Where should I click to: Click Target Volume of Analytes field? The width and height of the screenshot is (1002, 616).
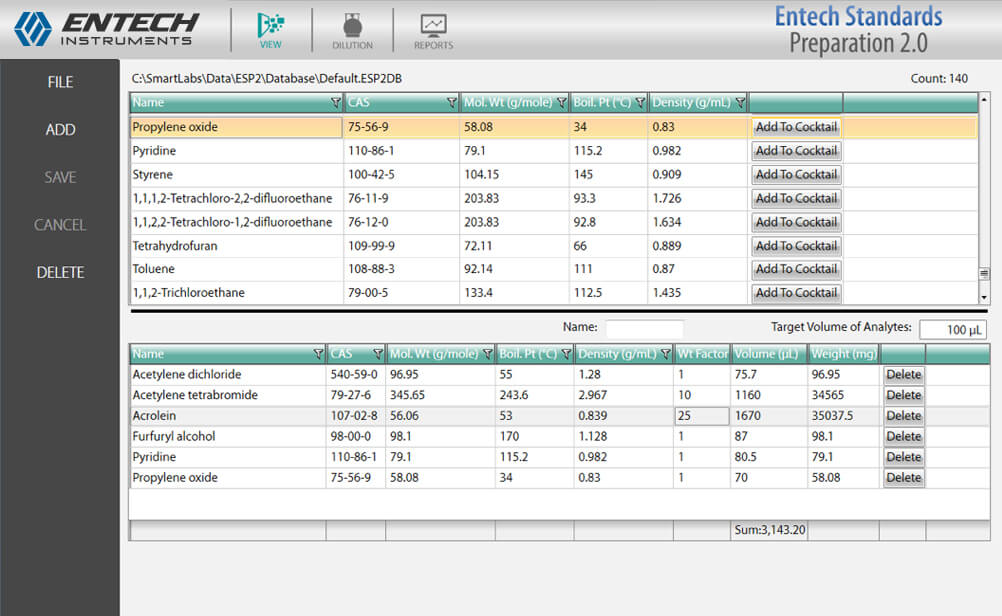point(952,330)
